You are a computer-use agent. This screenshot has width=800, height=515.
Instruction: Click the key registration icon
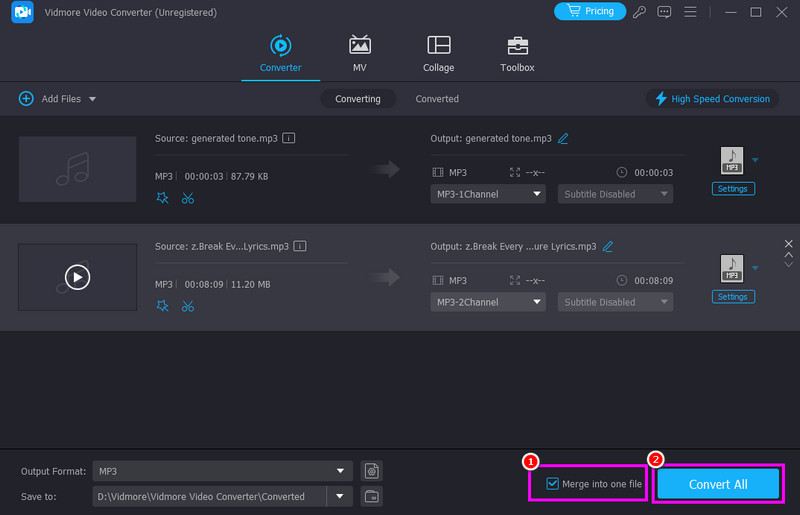[x=640, y=12]
